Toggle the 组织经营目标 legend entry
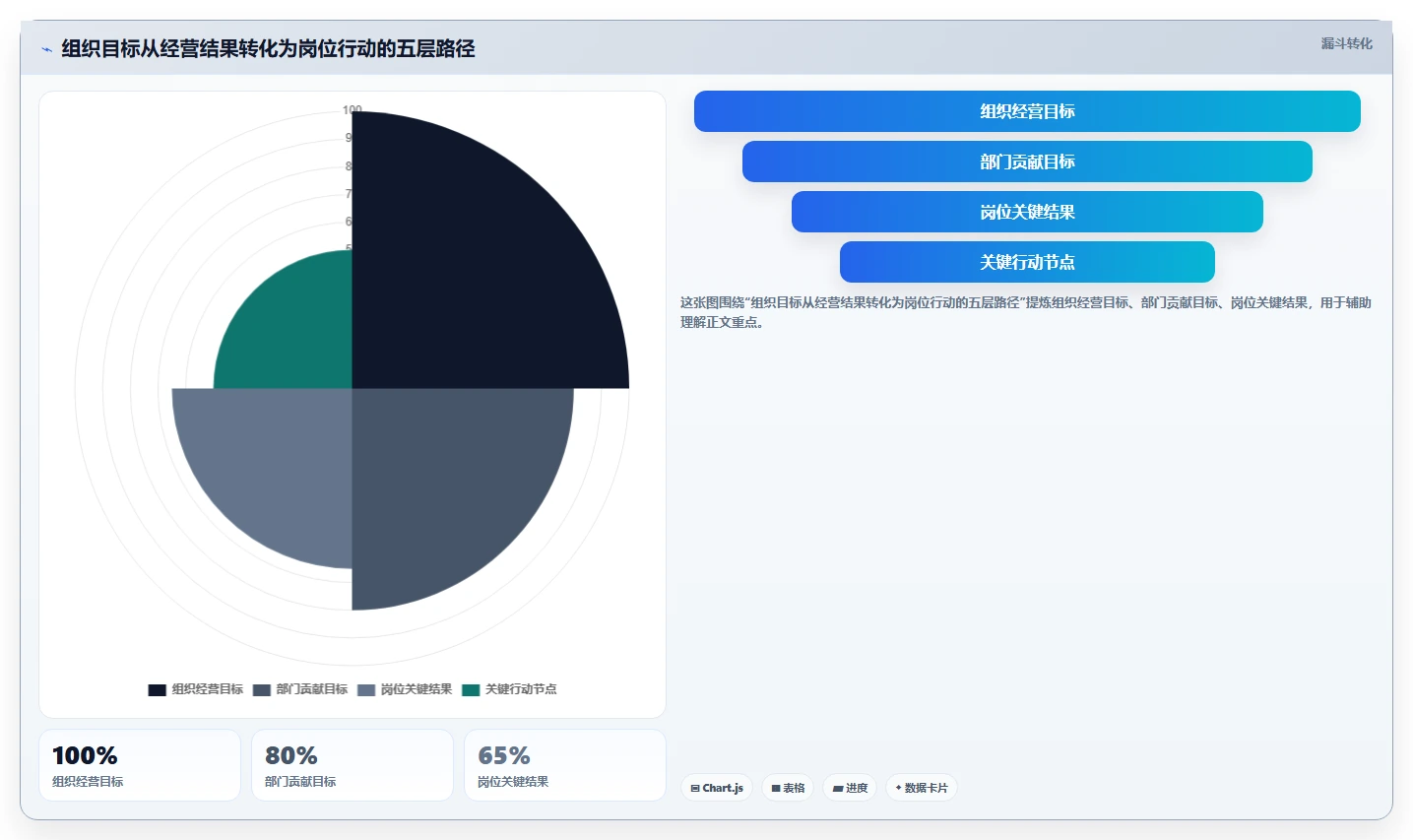The width and height of the screenshot is (1413, 840). pyautogui.click(x=196, y=689)
